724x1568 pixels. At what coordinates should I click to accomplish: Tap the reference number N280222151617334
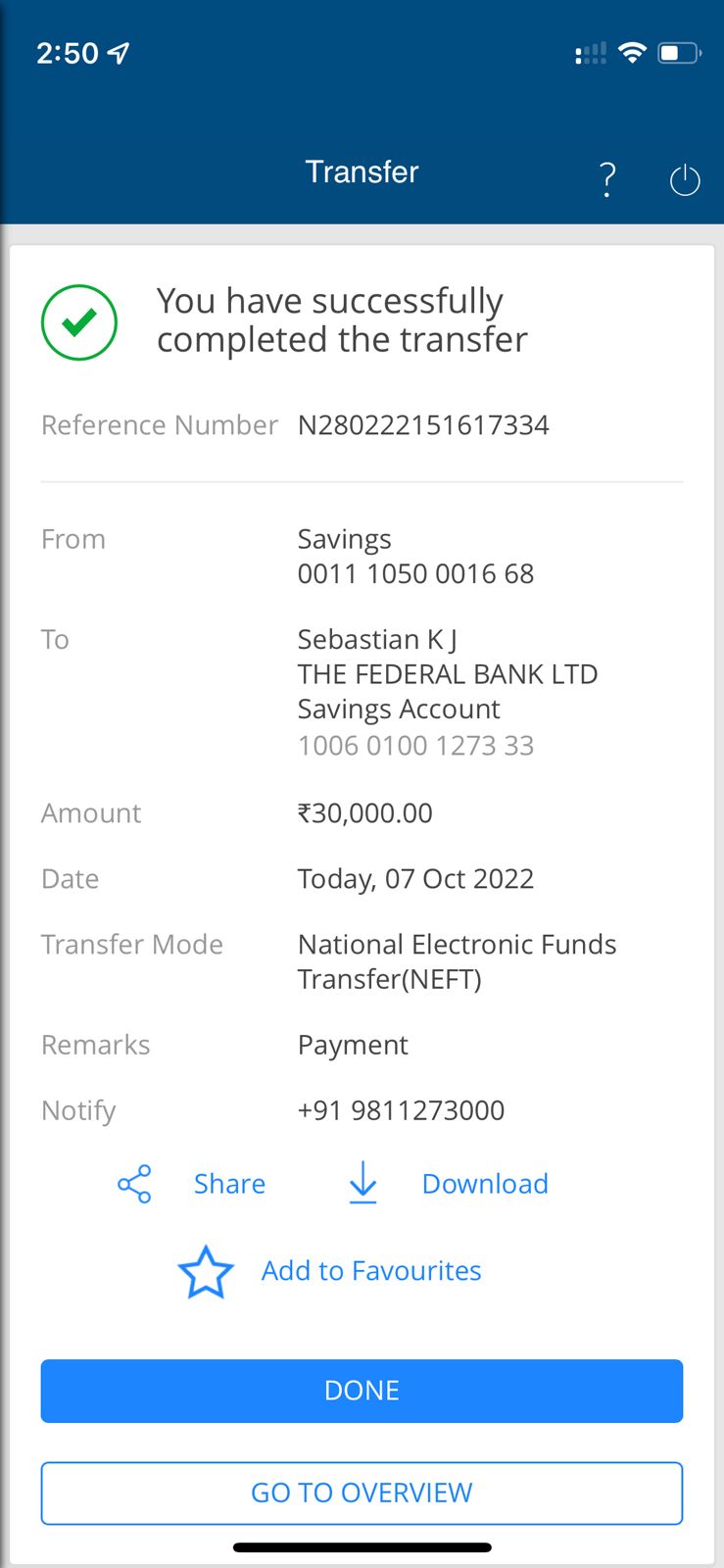[423, 425]
